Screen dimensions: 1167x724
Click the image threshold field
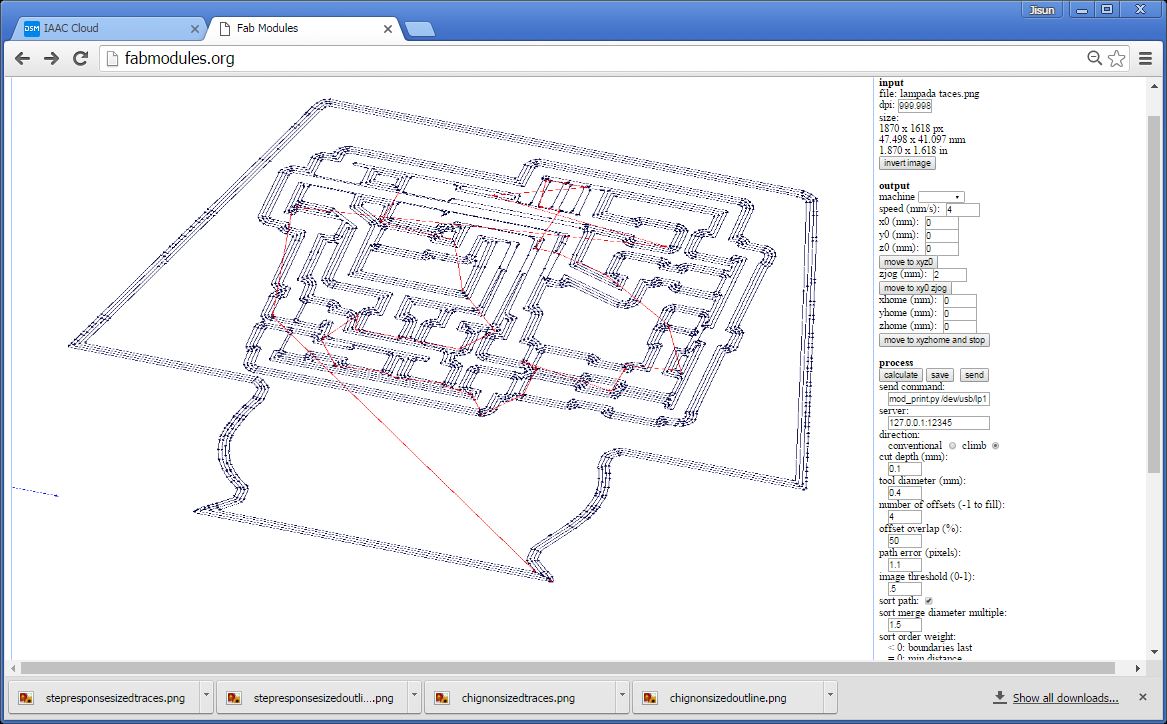coord(905,589)
